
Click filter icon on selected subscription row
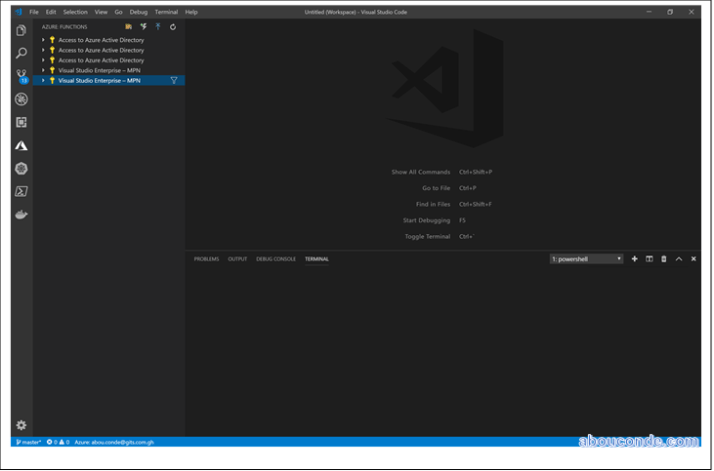(174, 80)
